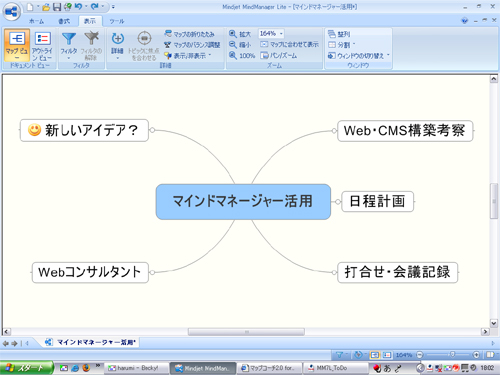Viewport: 500px width, 375px height.
Task: Open the フィルタ funnel dropdown
Action: point(69,45)
